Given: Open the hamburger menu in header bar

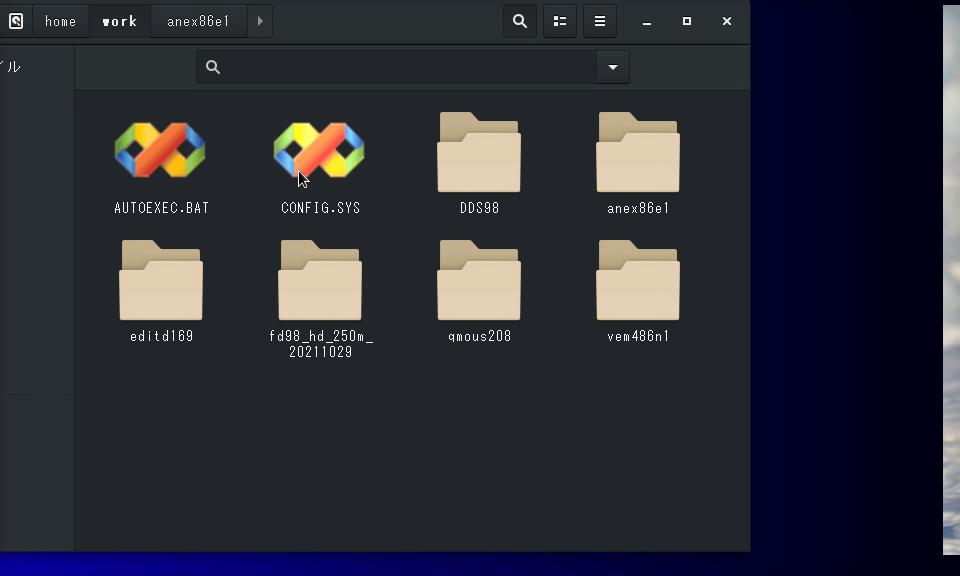Looking at the screenshot, I should pyautogui.click(x=600, y=21).
